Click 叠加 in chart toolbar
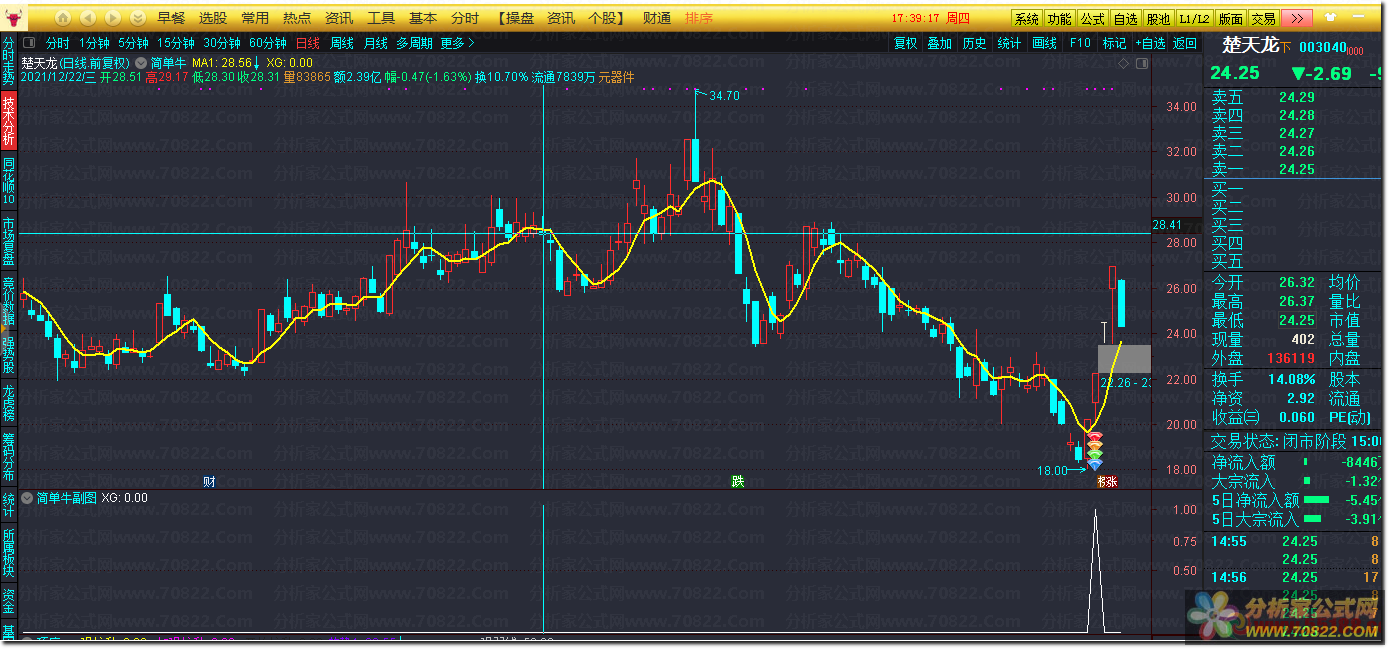 [x=940, y=43]
